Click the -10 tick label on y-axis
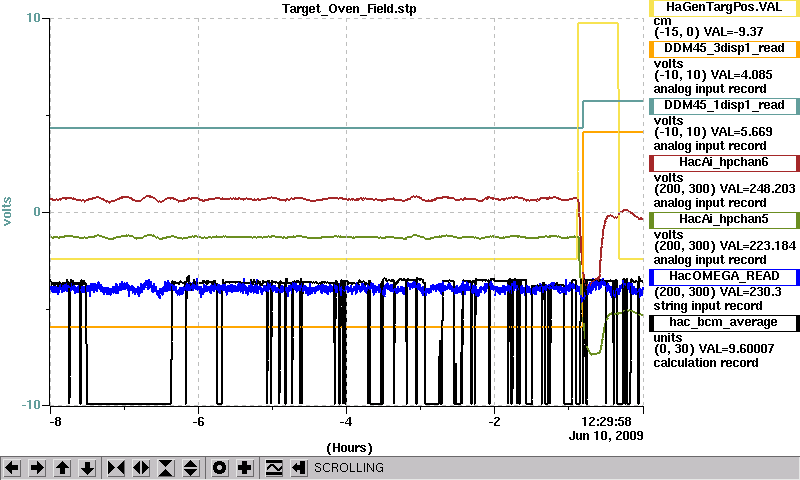This screenshot has width=800, height=480. point(31,405)
